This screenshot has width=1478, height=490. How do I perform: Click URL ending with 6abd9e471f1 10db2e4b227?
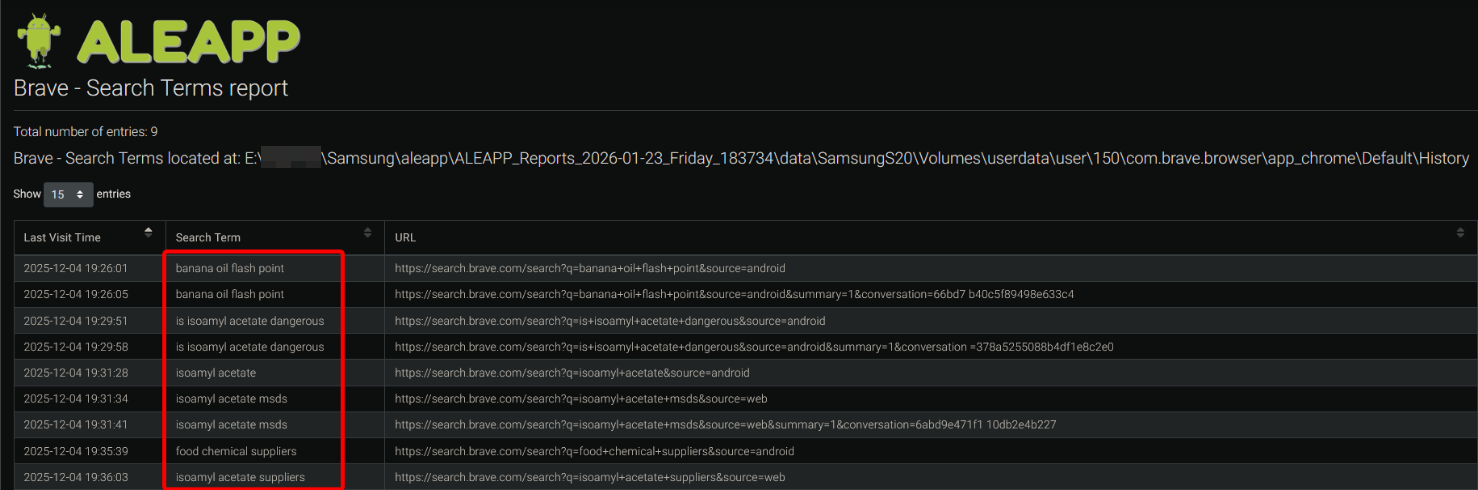[x=726, y=425]
